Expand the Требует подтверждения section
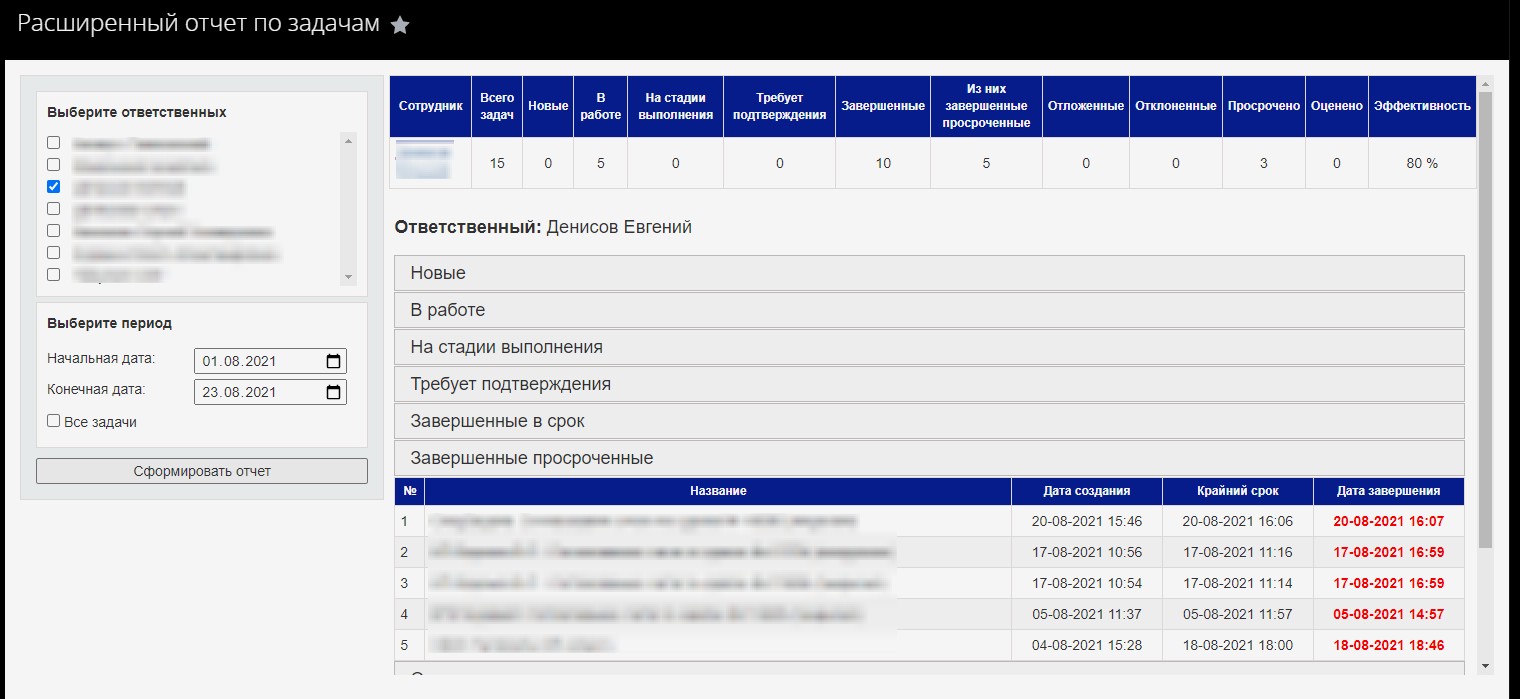1520x699 pixels. coord(928,384)
